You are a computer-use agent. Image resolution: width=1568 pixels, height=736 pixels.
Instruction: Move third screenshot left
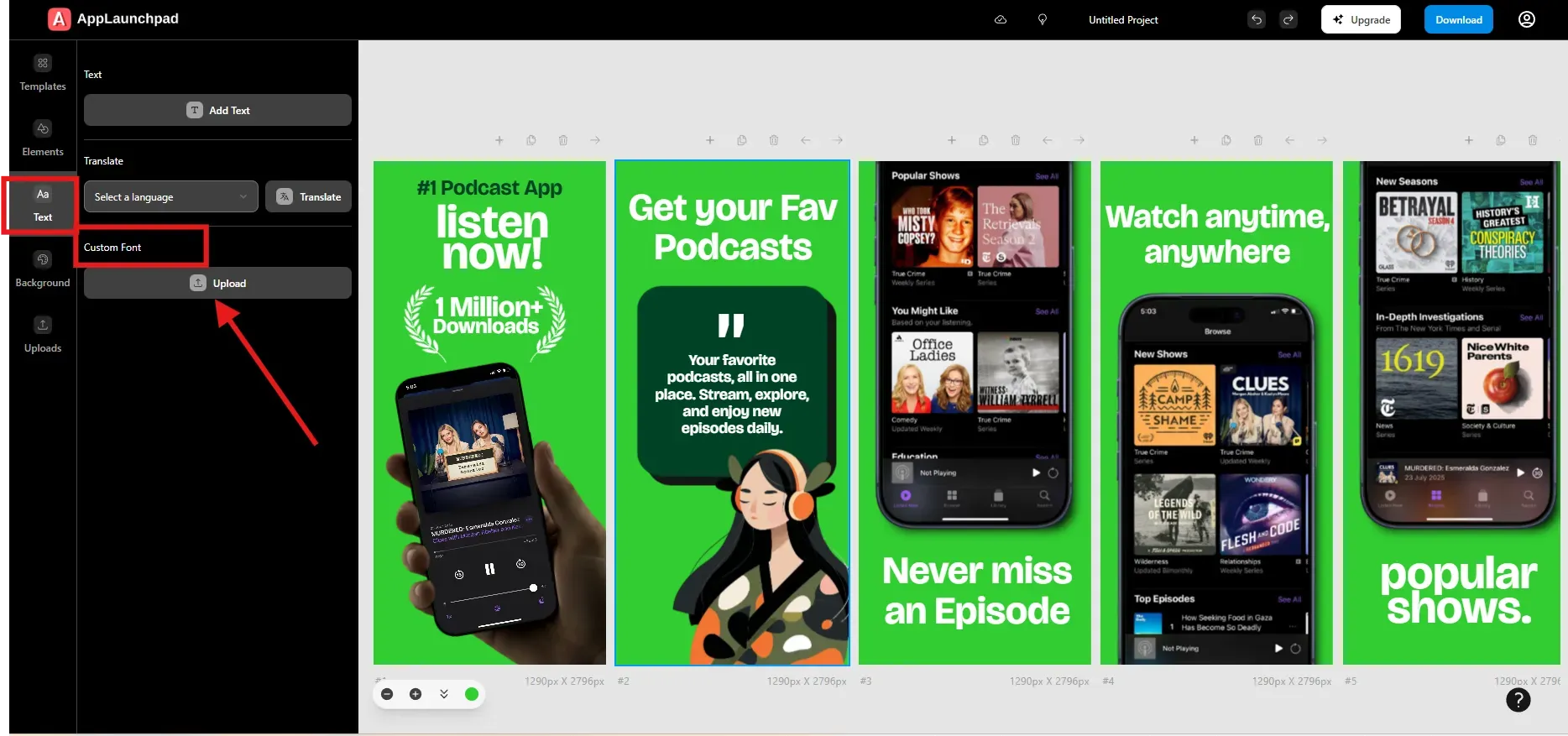tap(1048, 140)
